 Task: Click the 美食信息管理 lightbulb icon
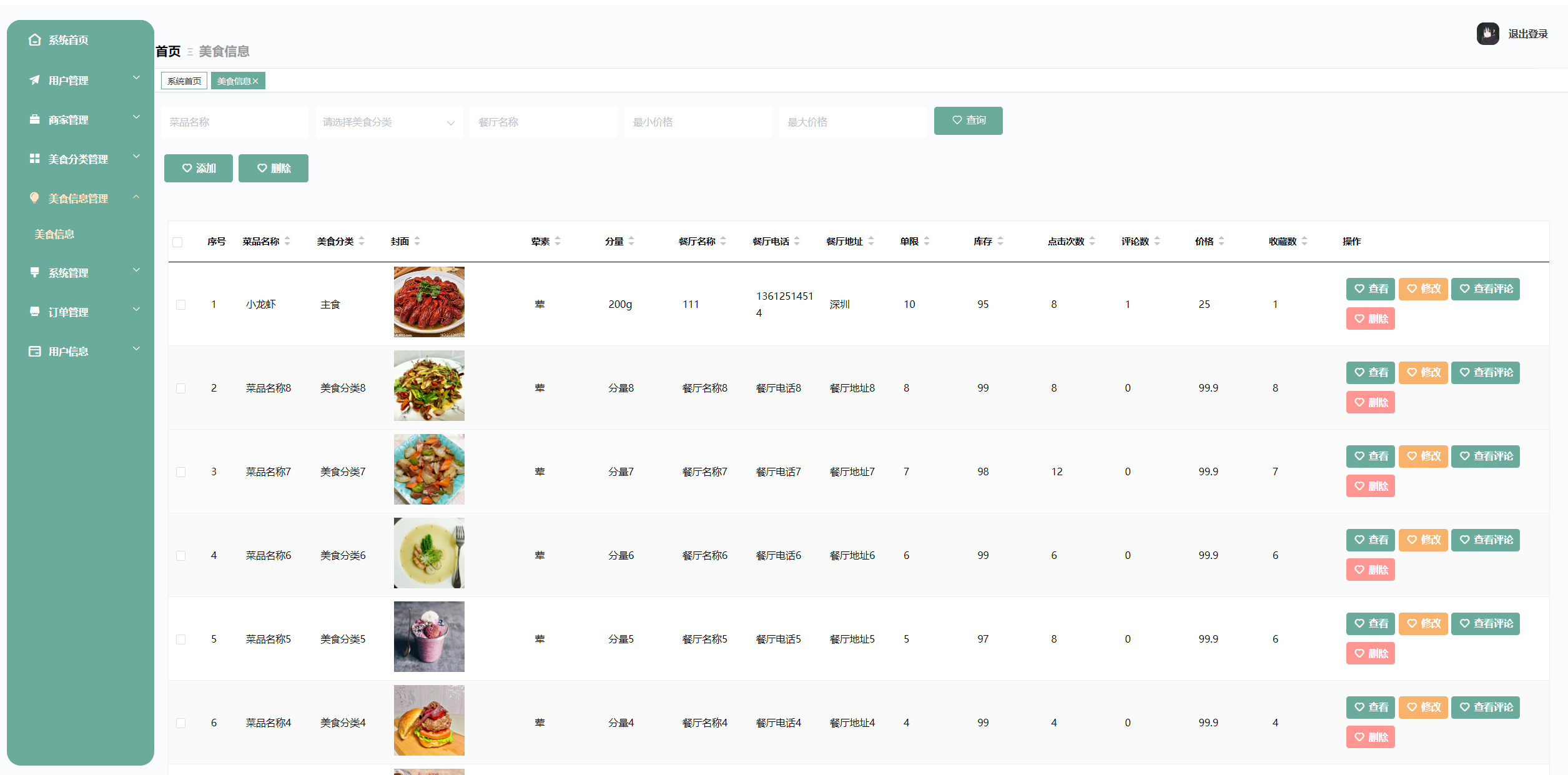[34, 198]
